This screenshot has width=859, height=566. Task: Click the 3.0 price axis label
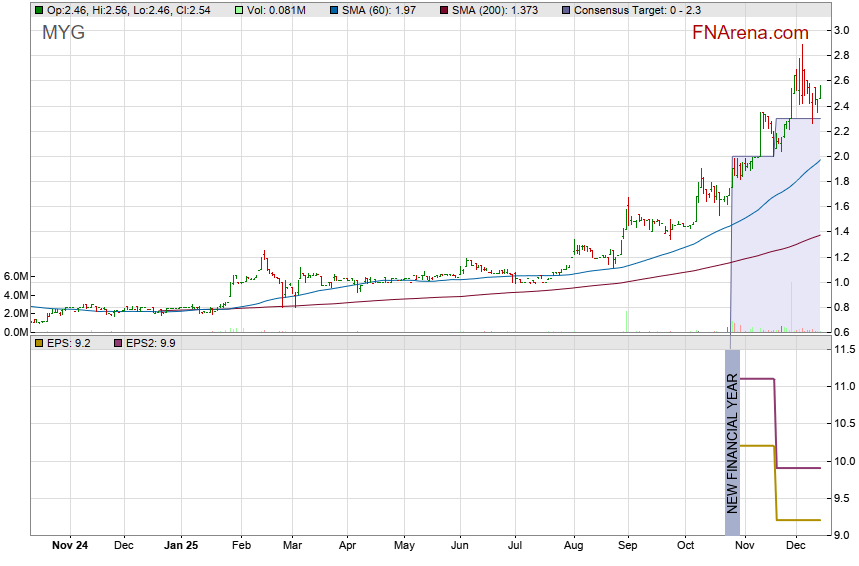click(842, 30)
